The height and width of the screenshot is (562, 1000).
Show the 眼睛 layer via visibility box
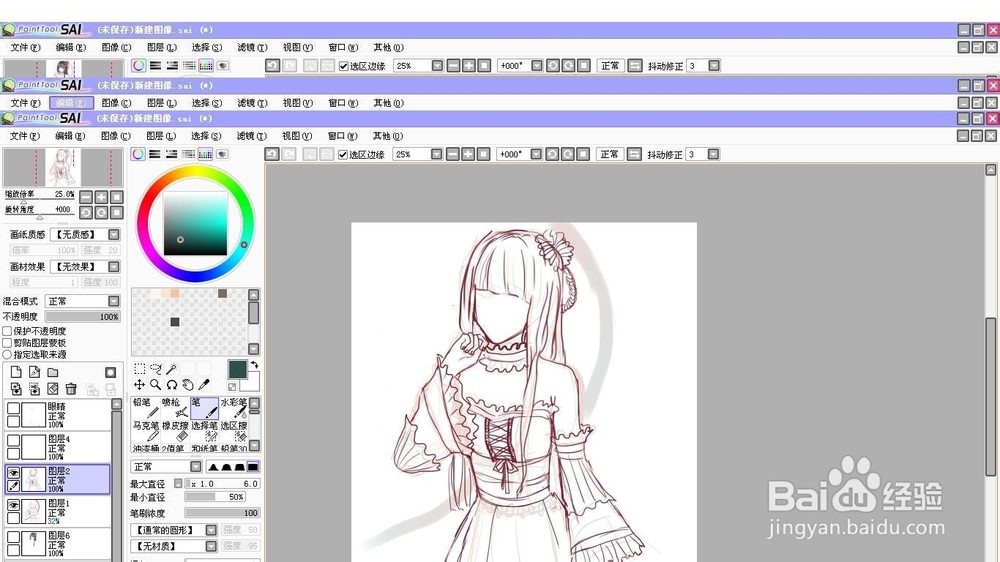[x=13, y=408]
